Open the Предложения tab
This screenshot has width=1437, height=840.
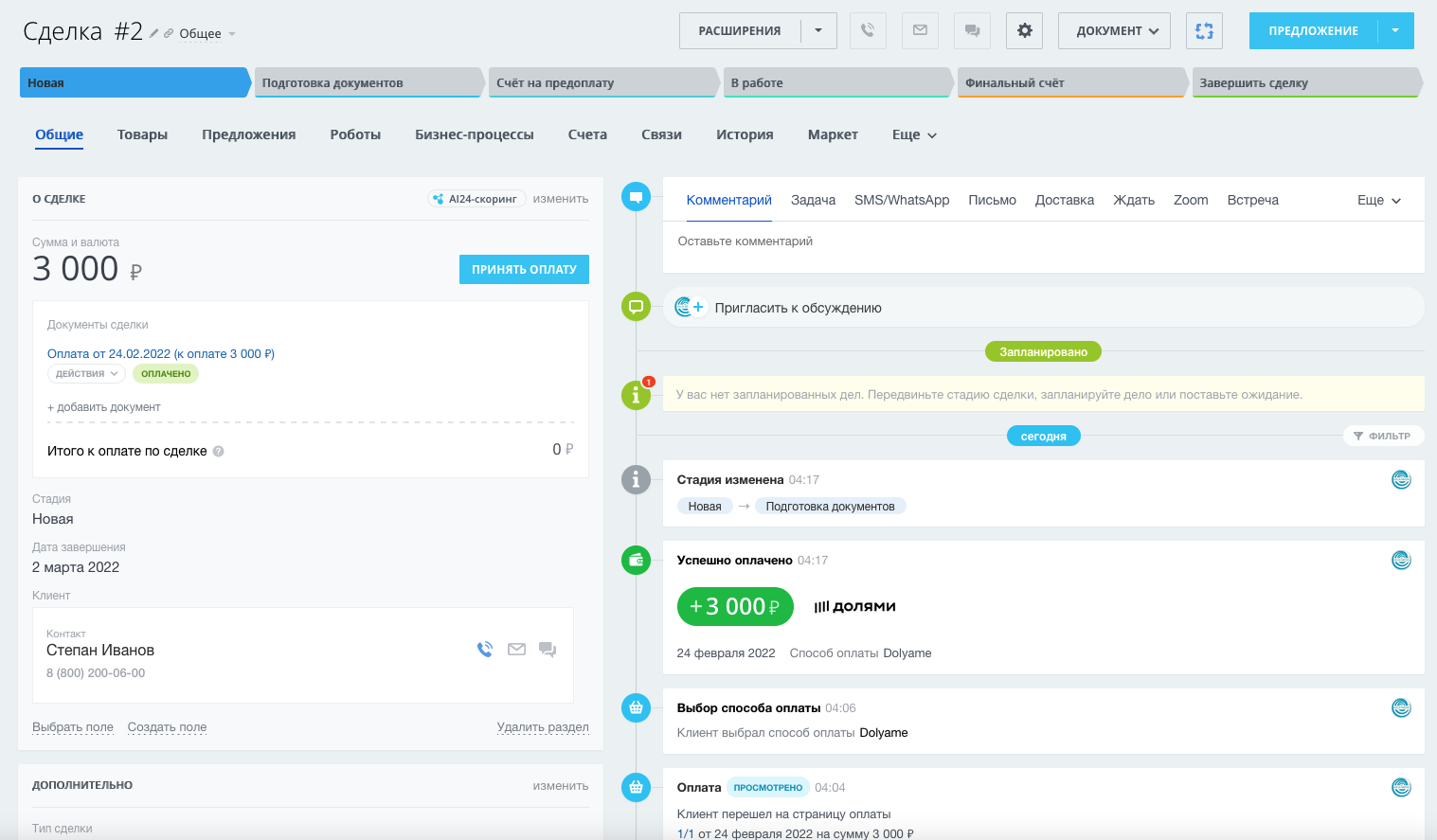(248, 134)
